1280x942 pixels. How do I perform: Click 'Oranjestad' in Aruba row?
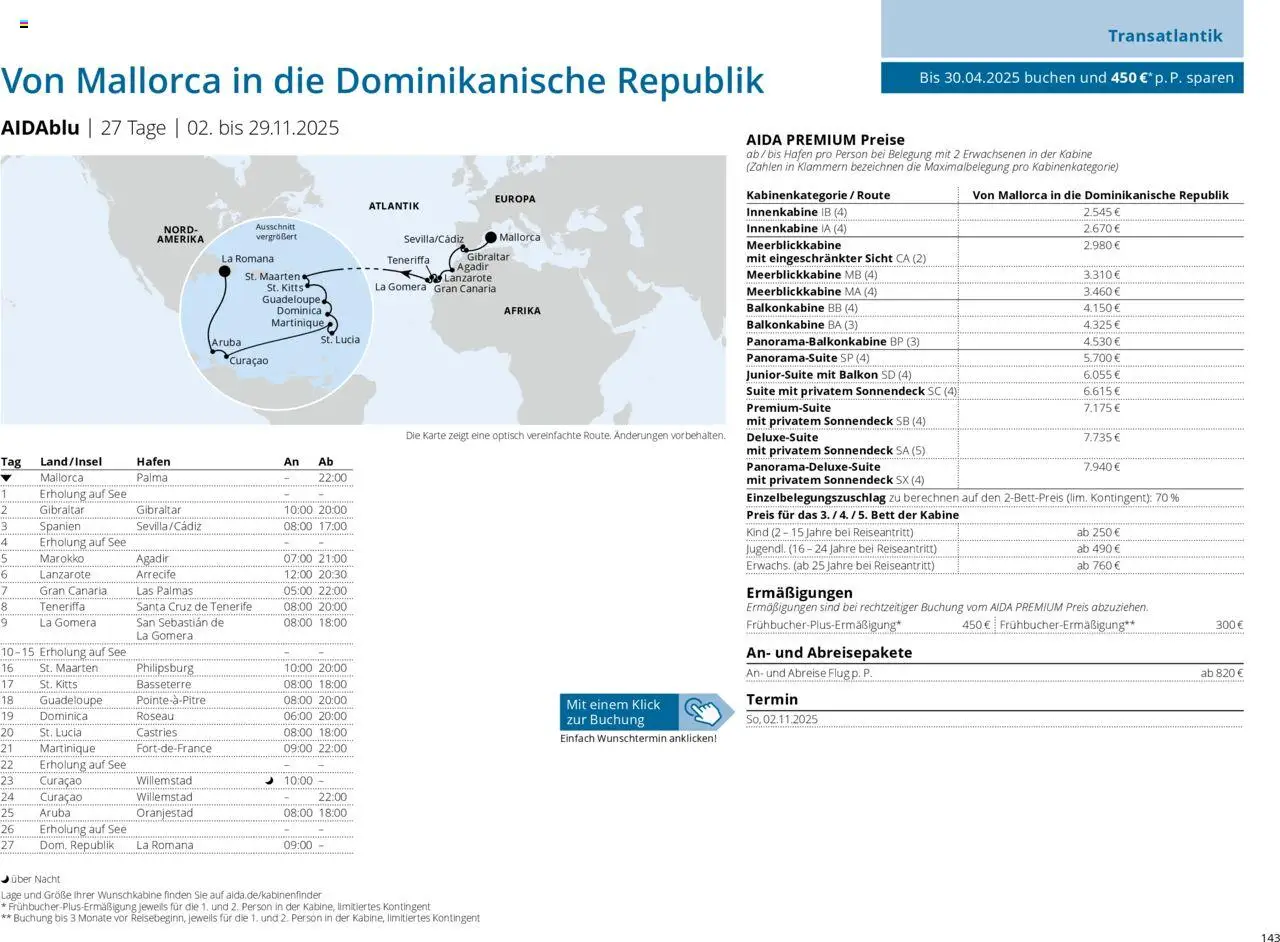pyautogui.click(x=164, y=813)
